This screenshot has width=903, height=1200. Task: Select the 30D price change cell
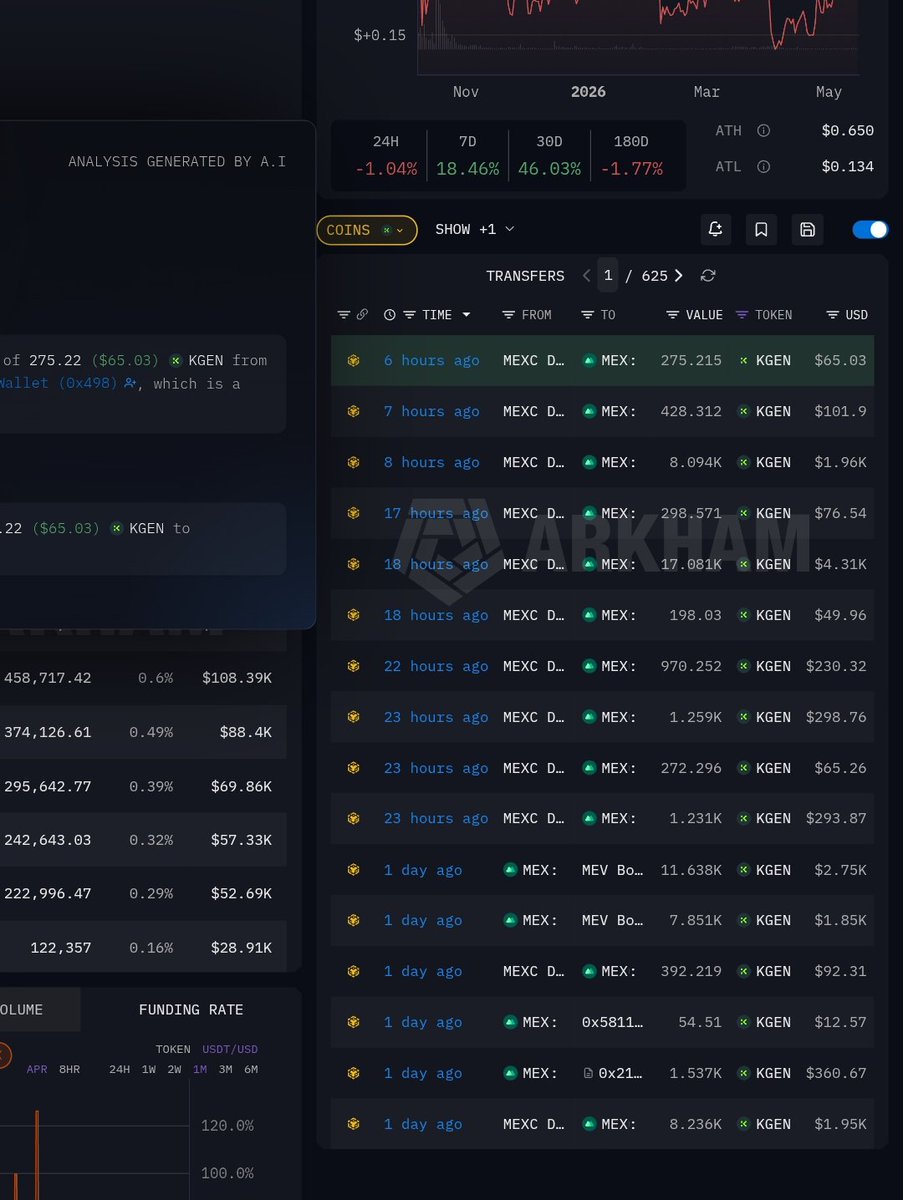point(549,157)
